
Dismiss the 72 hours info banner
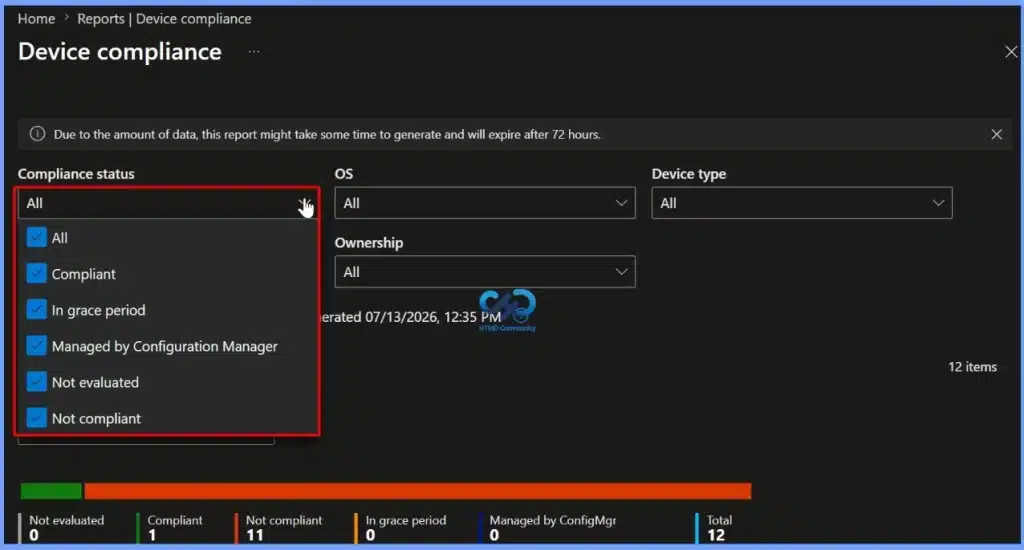997,135
